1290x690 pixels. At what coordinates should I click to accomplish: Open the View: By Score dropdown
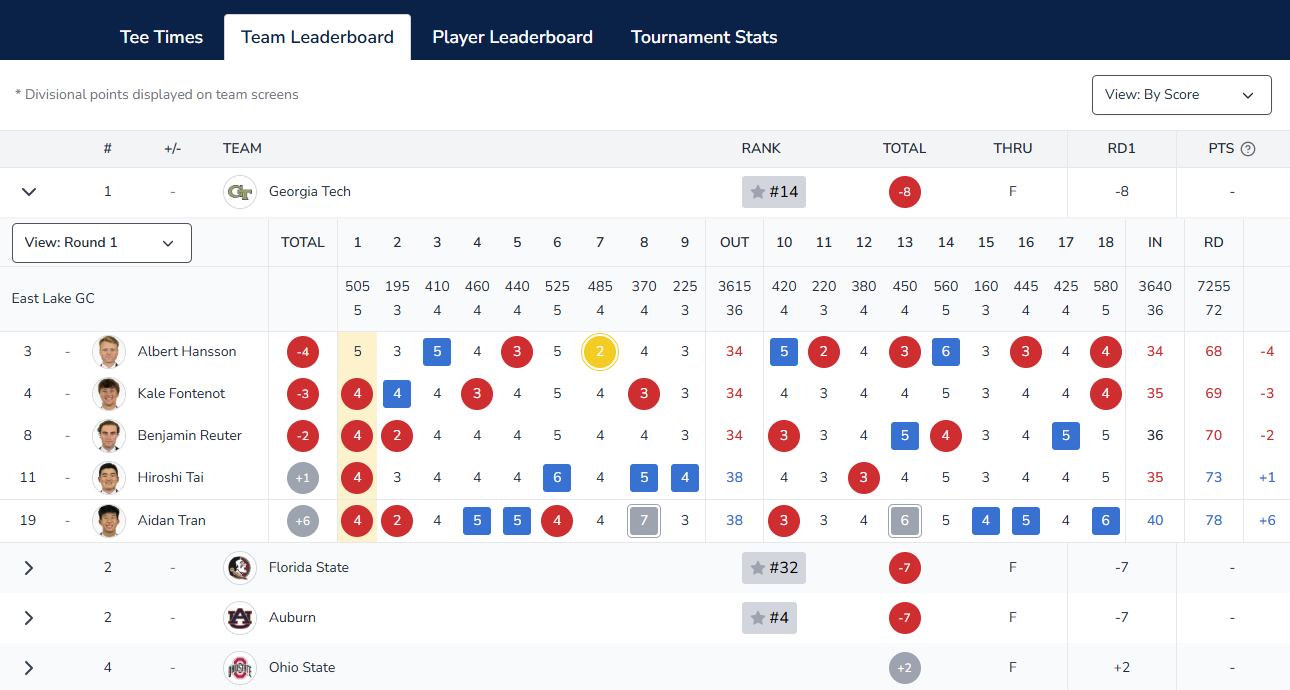point(1182,95)
